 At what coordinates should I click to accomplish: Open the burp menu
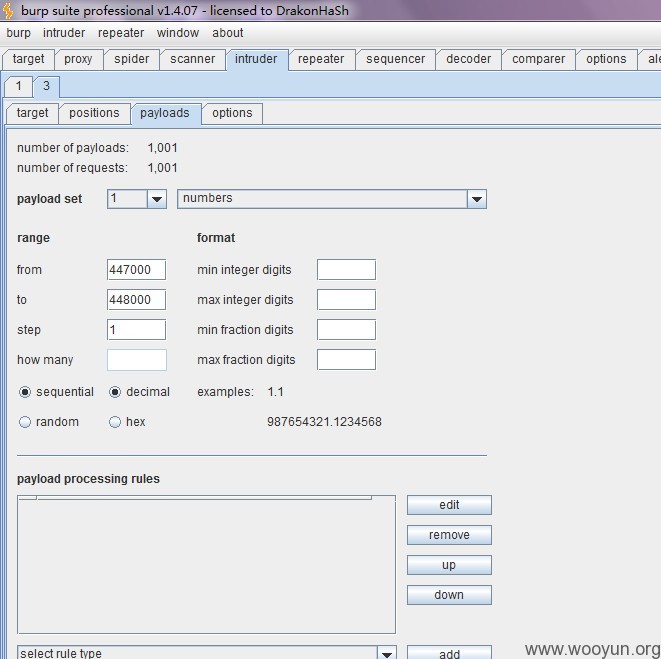pyautogui.click(x=19, y=33)
